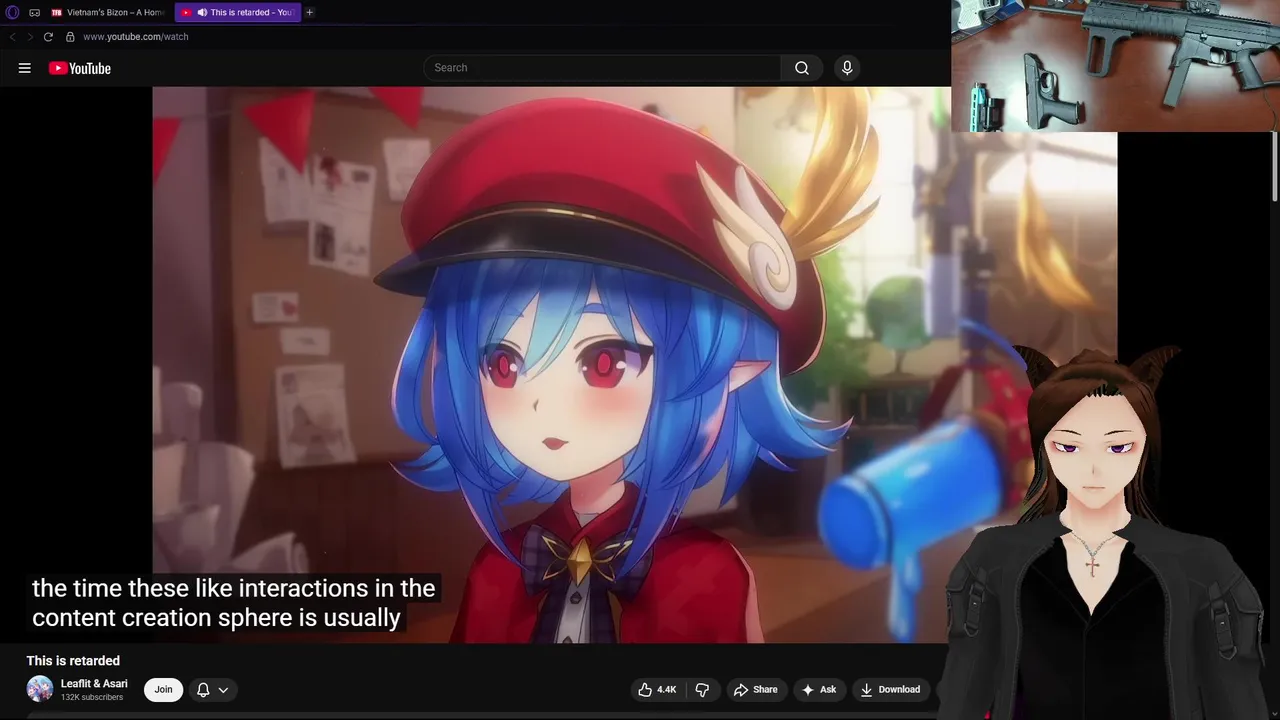Submit search with magnifying glass button

pos(802,68)
